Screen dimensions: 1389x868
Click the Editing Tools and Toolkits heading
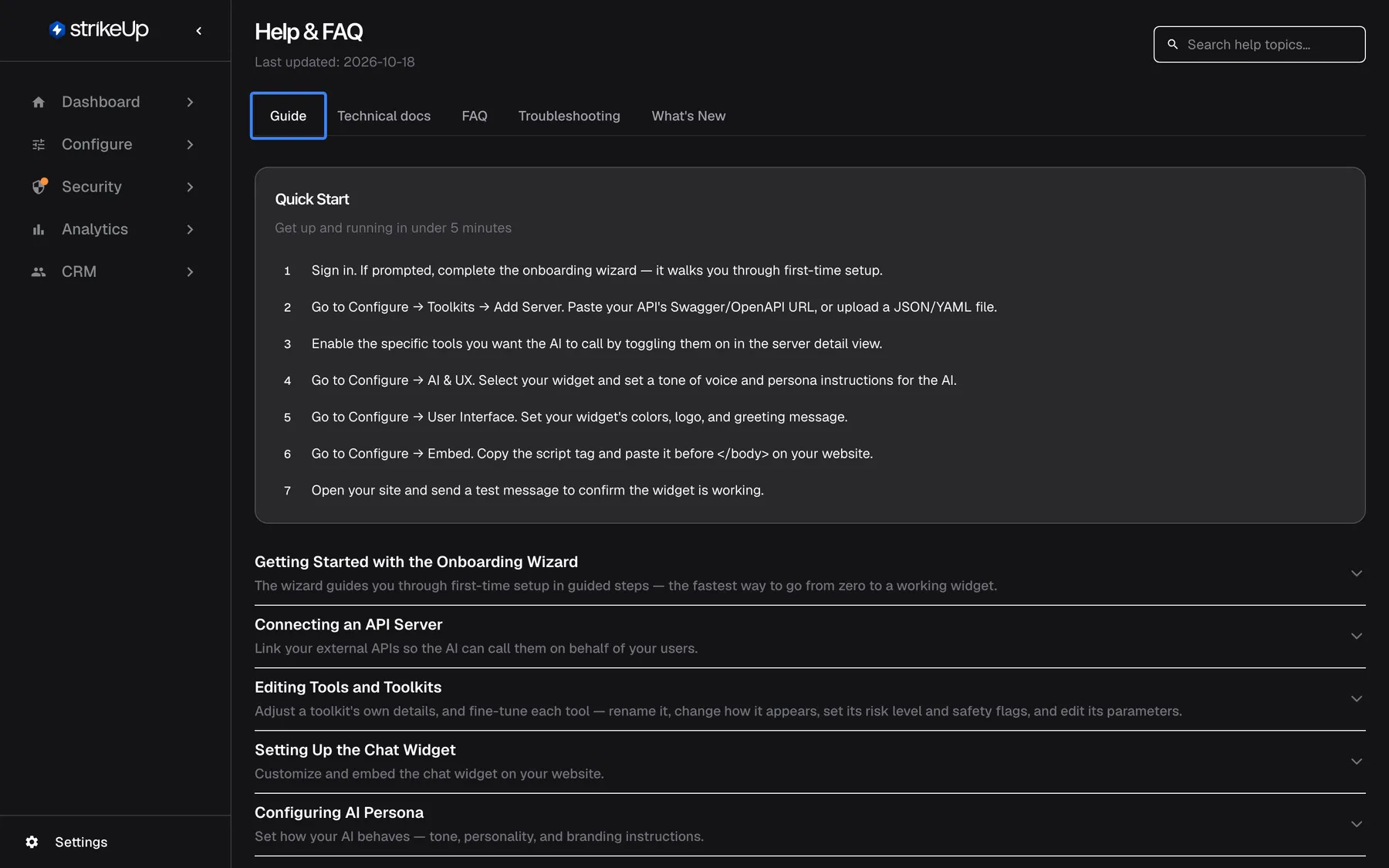tap(348, 687)
